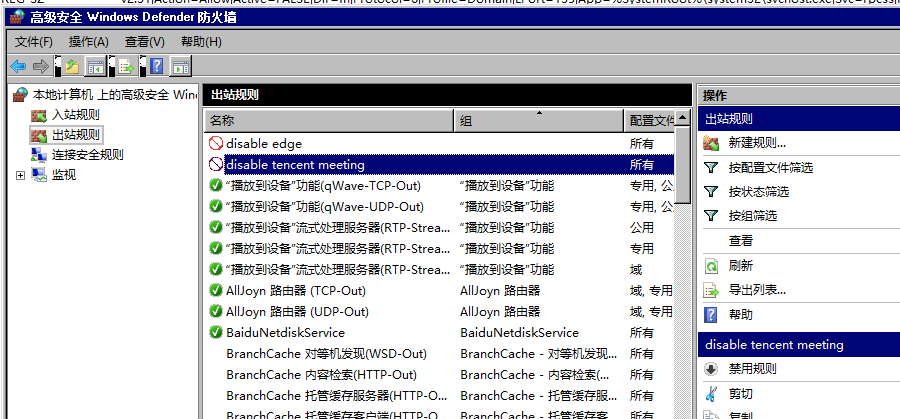The height and width of the screenshot is (419, 900).
Task: Click the green check for qWave-UDP-Out rule
Action: [x=216, y=206]
